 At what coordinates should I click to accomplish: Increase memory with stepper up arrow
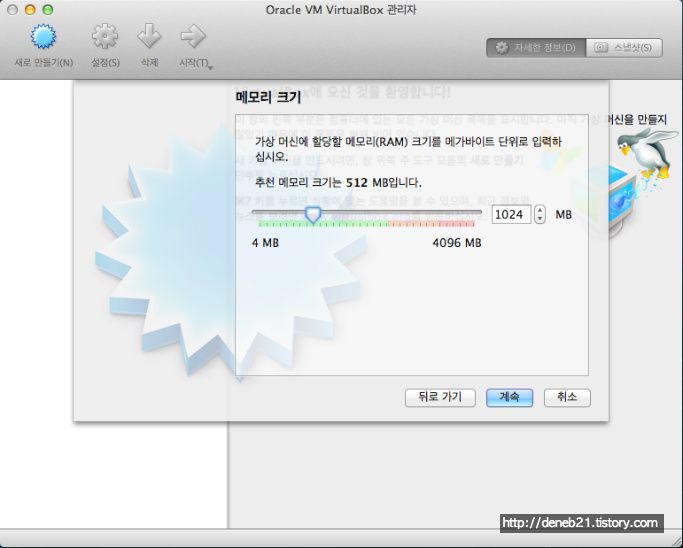540,210
